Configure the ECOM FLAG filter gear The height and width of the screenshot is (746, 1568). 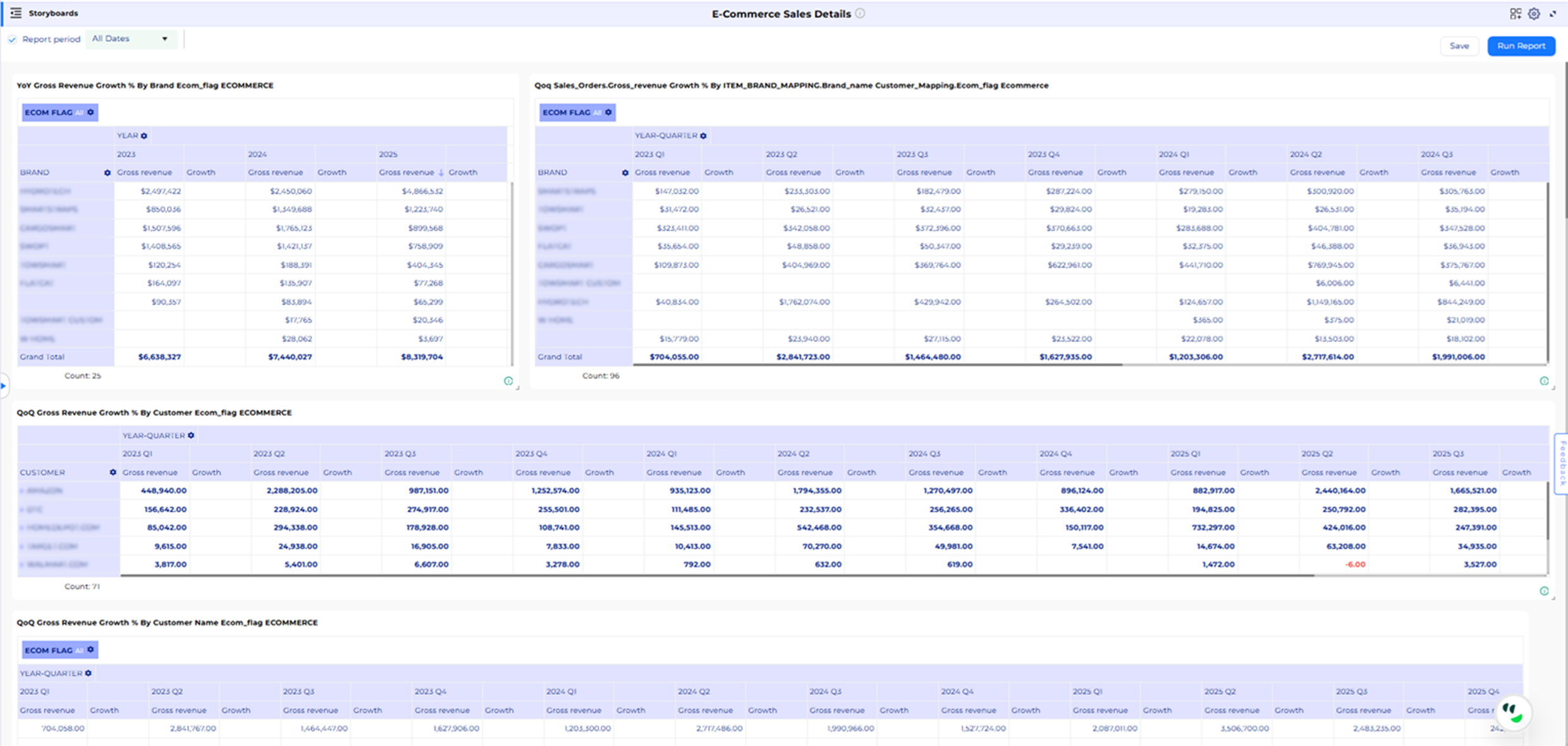pyautogui.click(x=90, y=112)
